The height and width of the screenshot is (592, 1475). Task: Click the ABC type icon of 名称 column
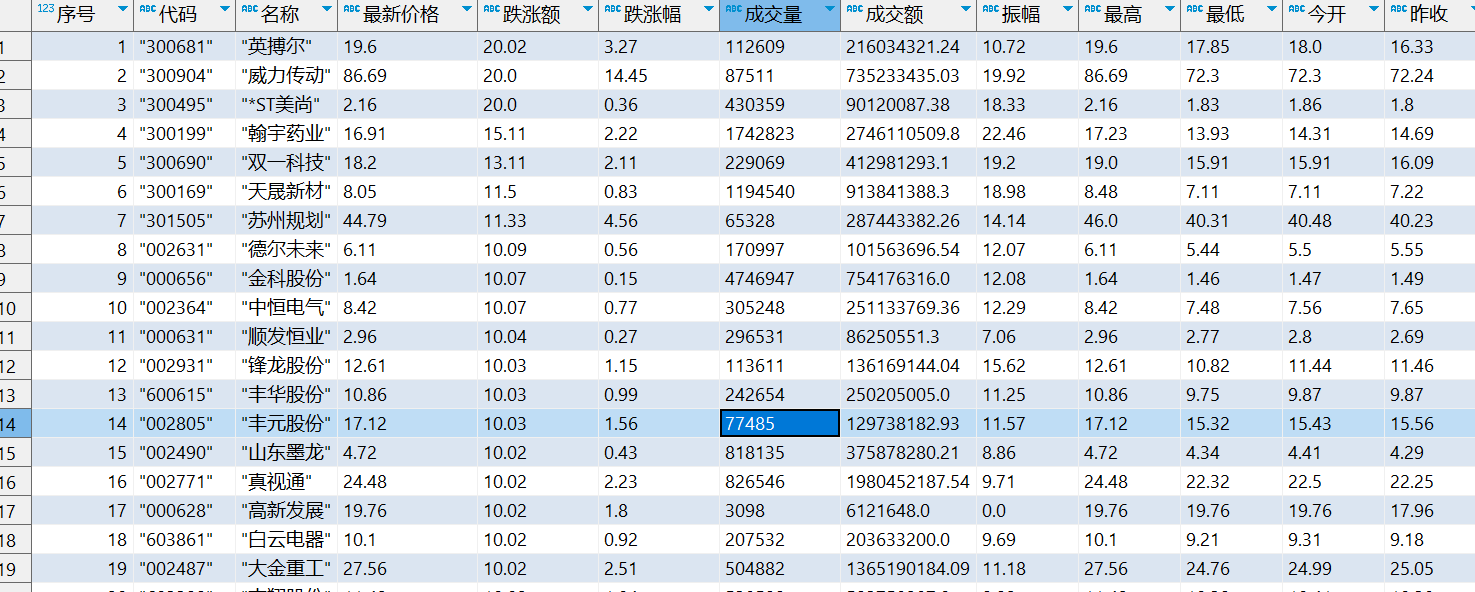[250, 9]
